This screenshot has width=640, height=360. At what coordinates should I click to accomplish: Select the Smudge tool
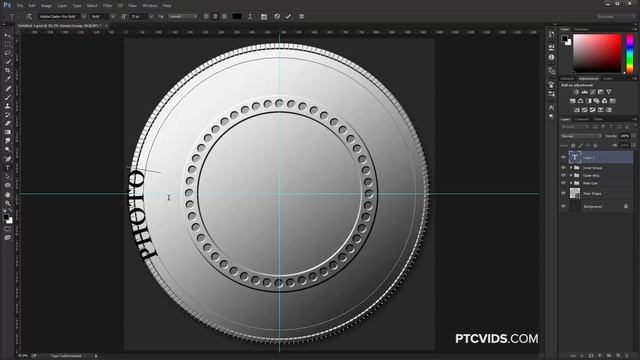[7, 141]
